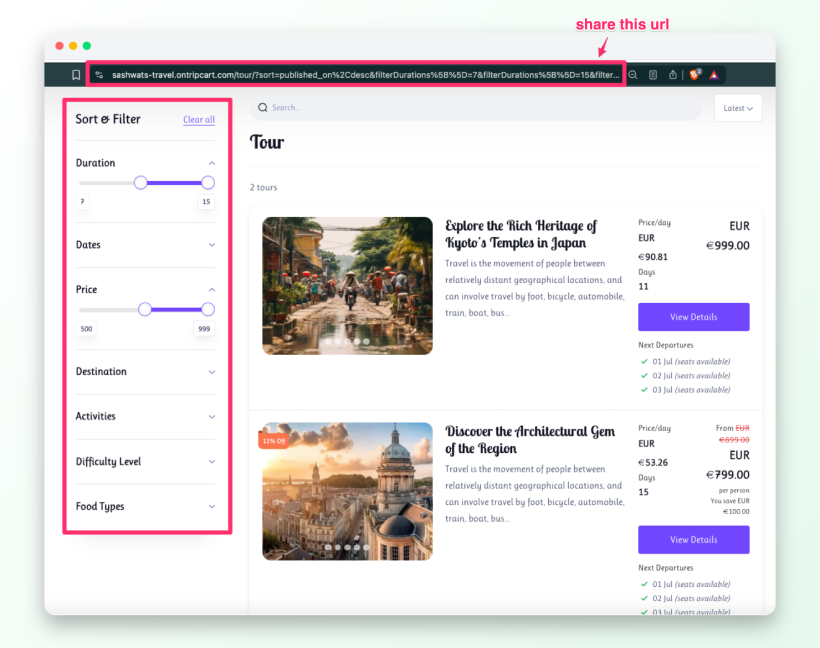820x648 pixels.
Task: Click the Price minimum value box 500
Action: click(86, 329)
